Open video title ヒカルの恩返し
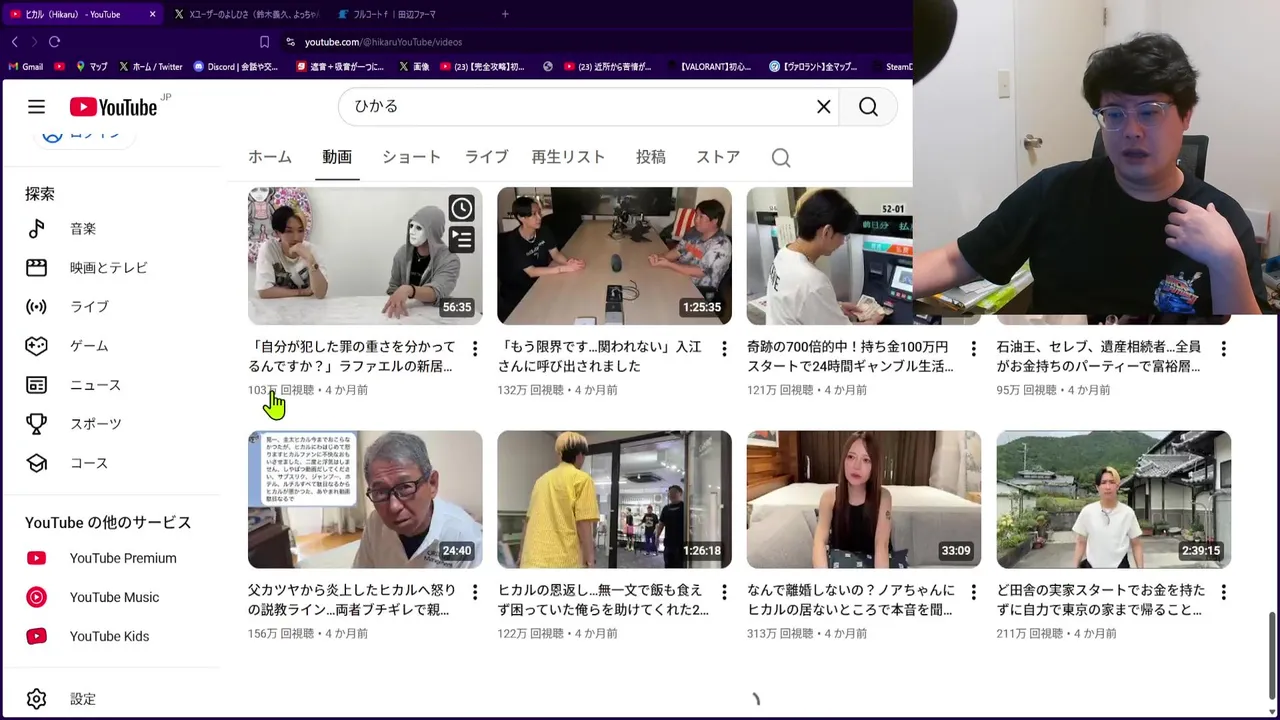 603,600
